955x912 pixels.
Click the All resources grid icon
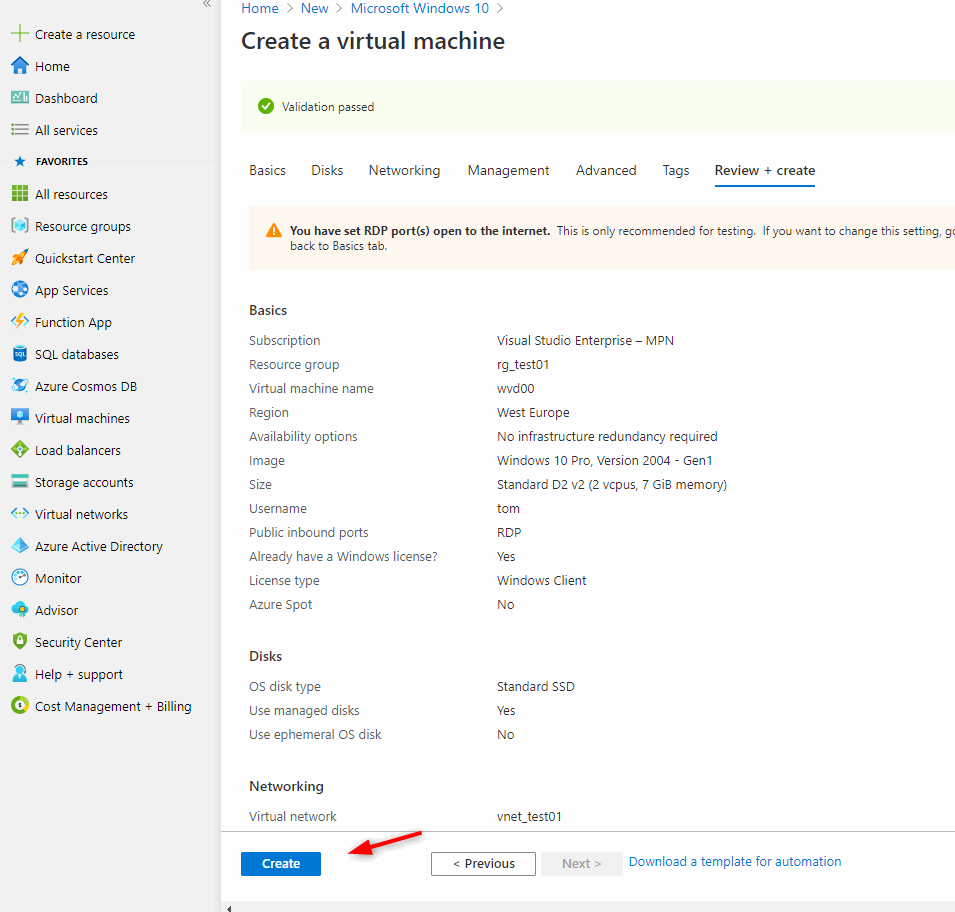19,194
